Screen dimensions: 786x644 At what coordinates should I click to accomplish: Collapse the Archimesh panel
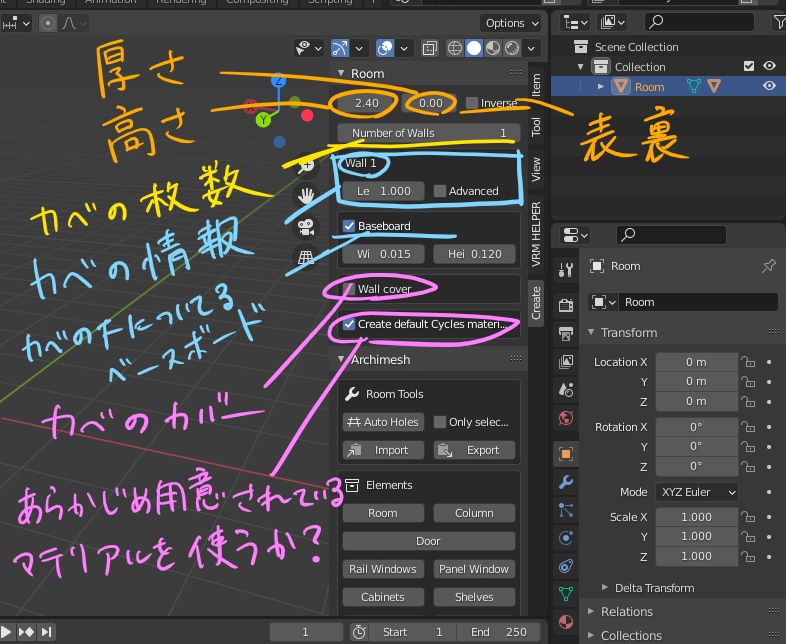pyautogui.click(x=341, y=359)
